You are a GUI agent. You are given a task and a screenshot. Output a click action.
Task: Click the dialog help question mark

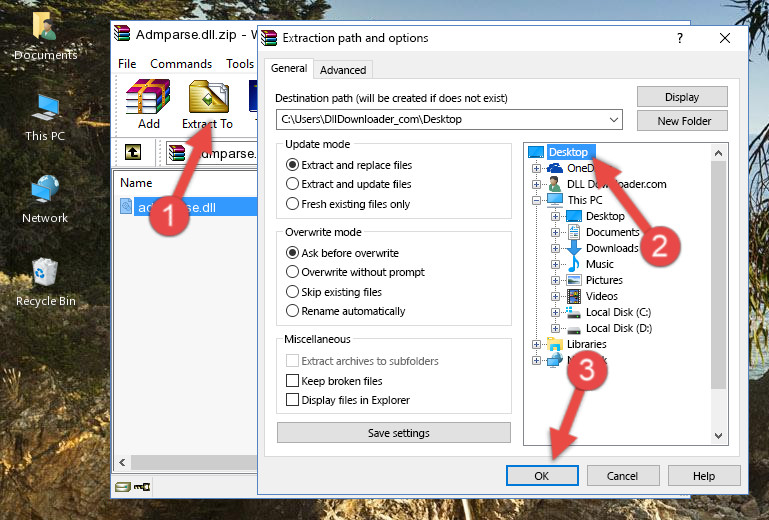pos(680,38)
